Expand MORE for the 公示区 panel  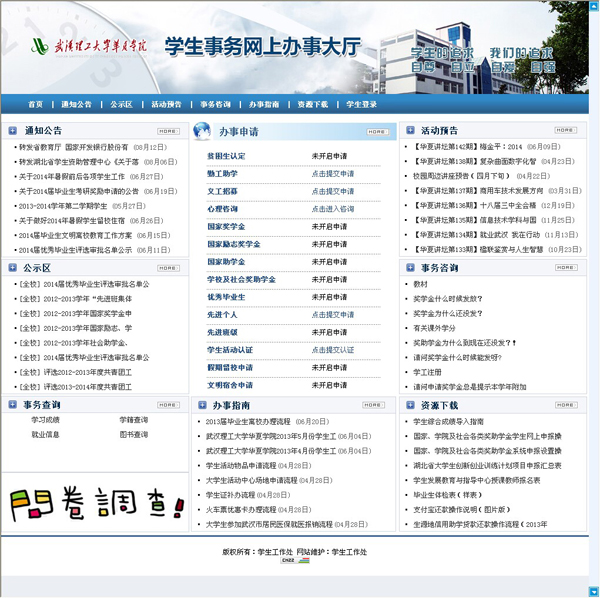coord(167,268)
